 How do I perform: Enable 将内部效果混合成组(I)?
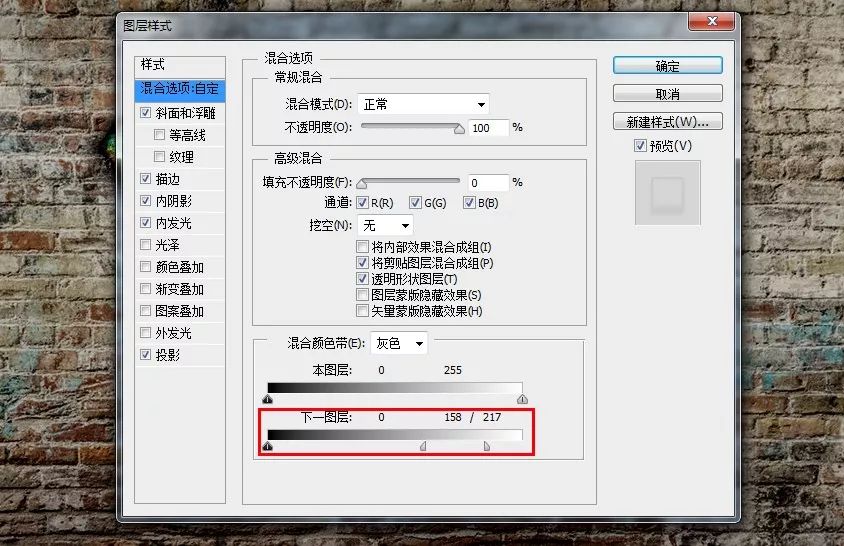pos(362,247)
